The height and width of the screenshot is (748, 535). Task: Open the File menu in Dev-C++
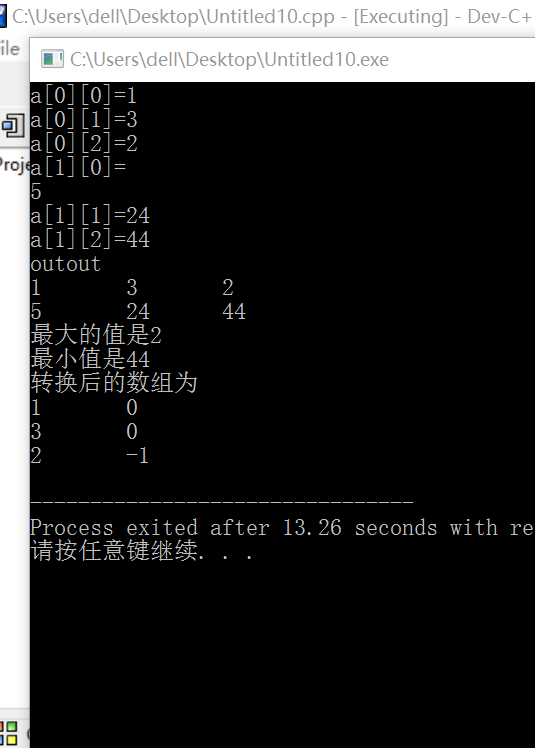point(10,49)
